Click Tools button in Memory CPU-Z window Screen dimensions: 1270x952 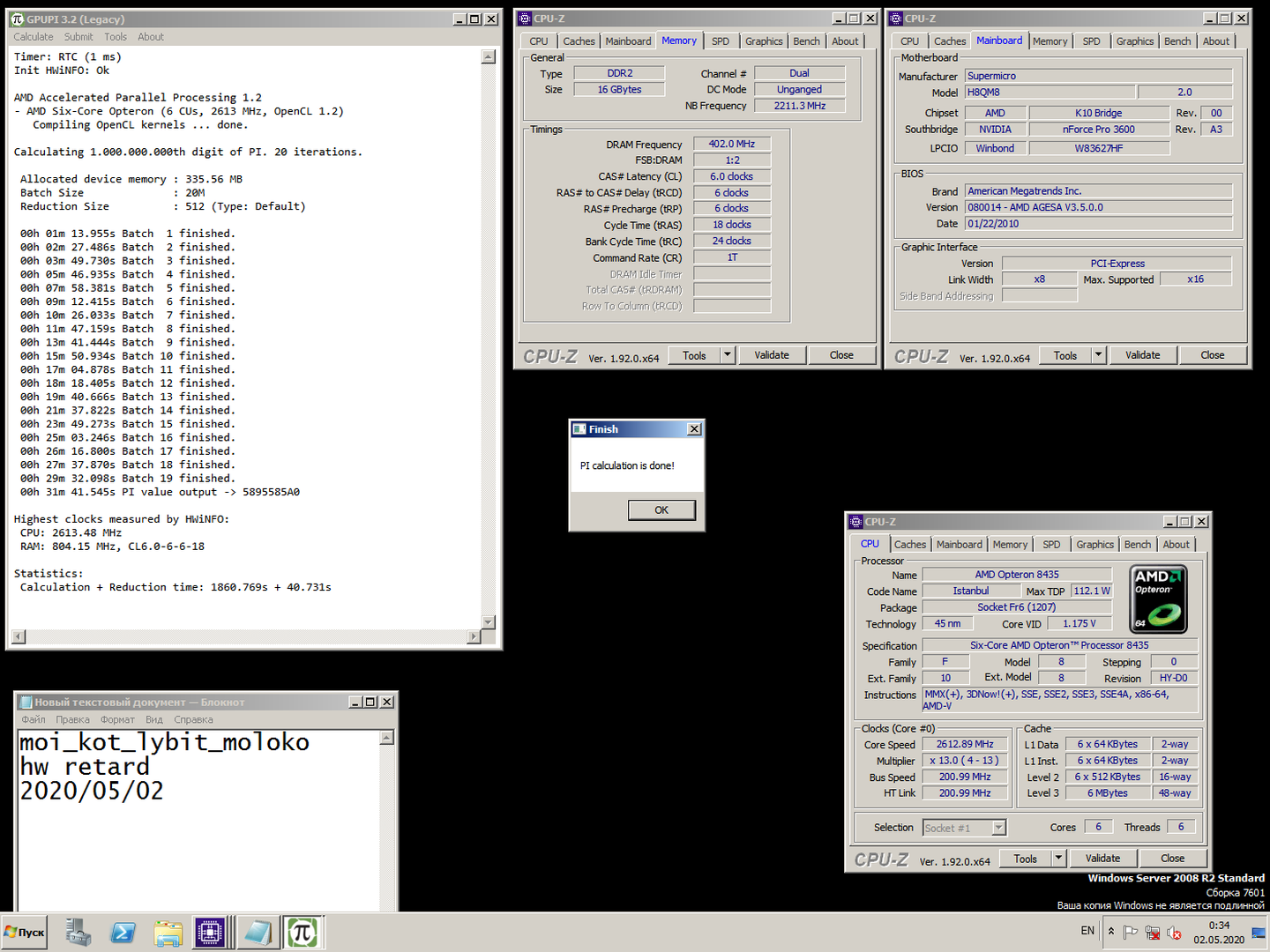[694, 355]
